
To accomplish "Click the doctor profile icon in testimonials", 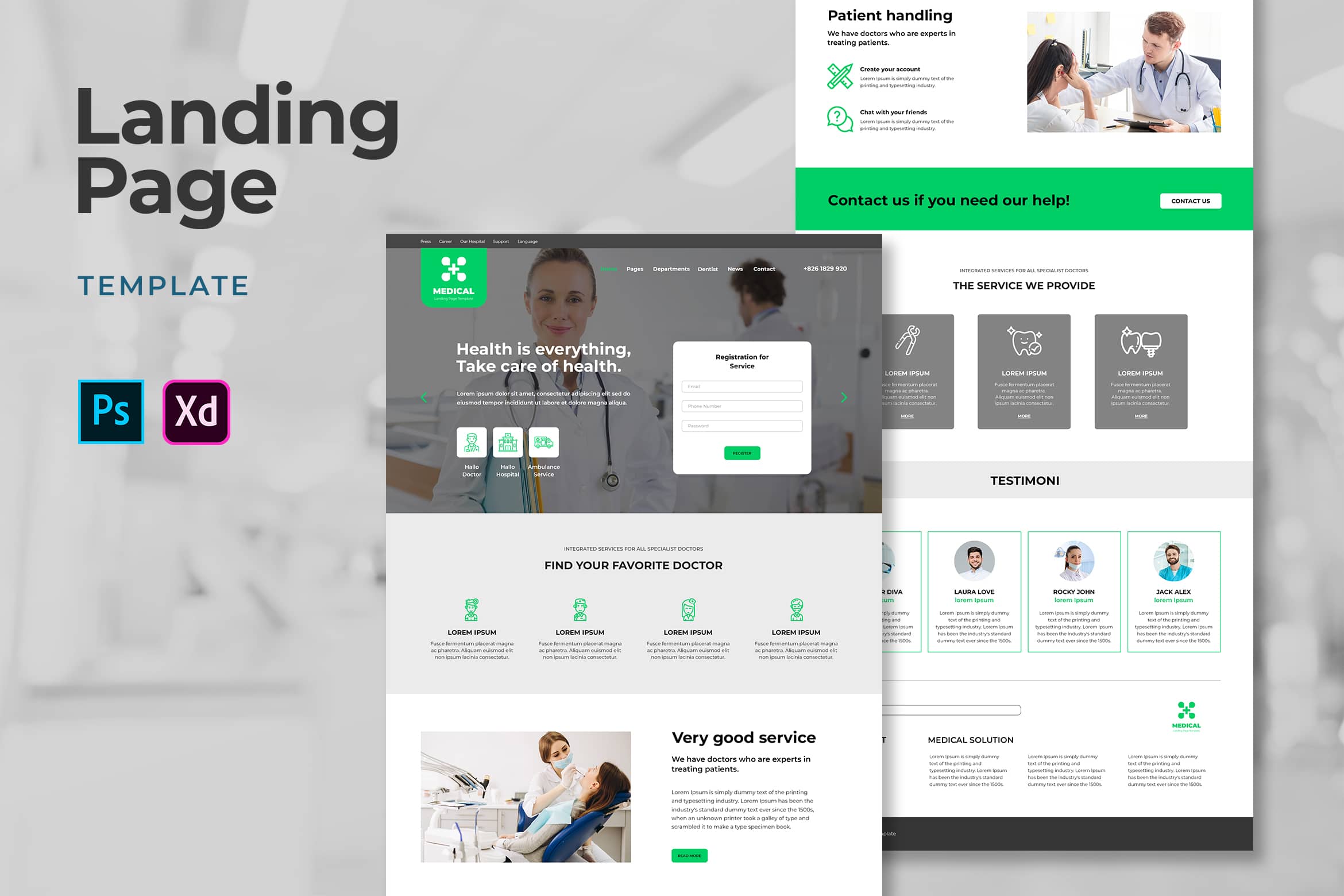I will click(971, 559).
